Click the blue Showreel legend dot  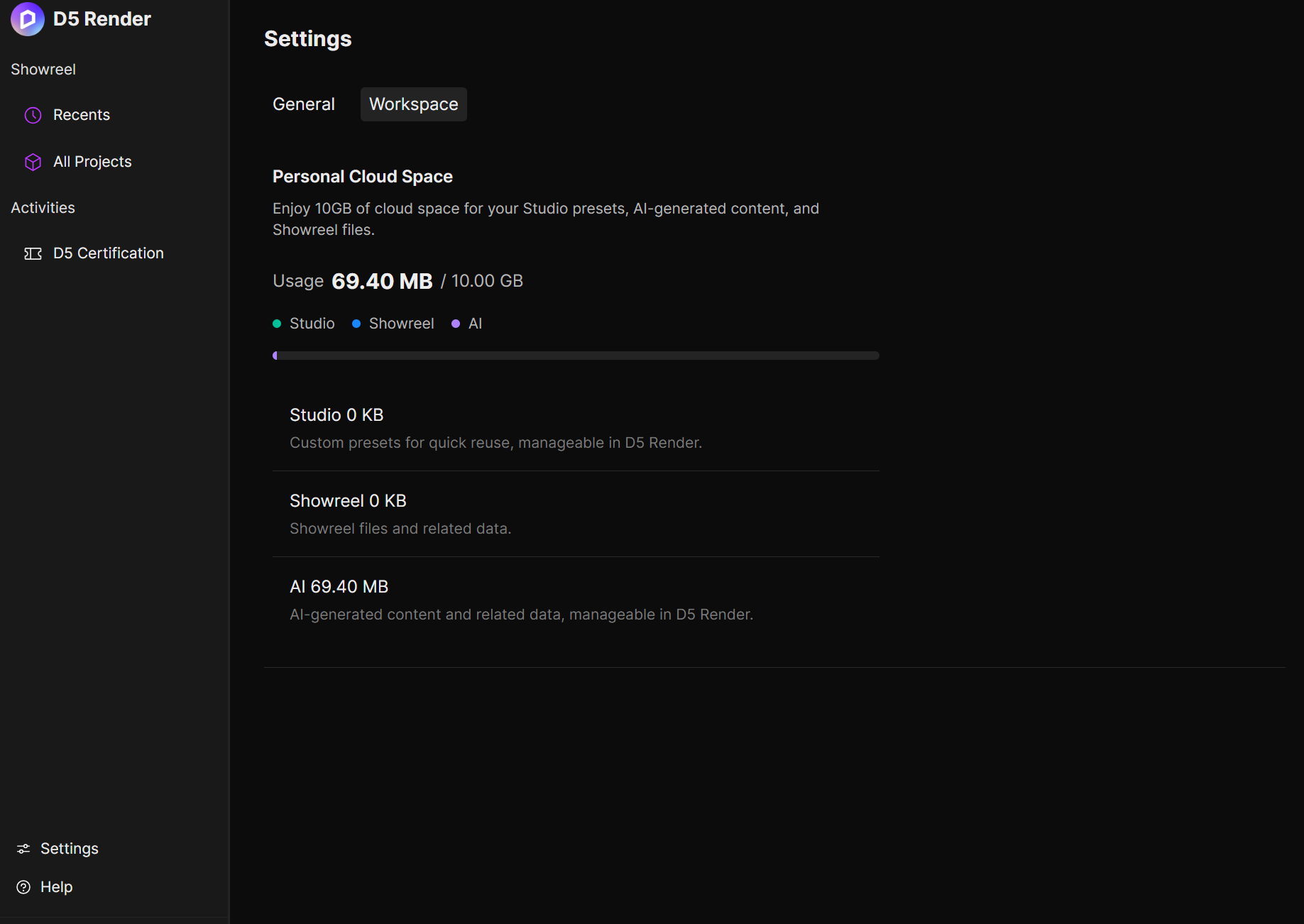[356, 324]
